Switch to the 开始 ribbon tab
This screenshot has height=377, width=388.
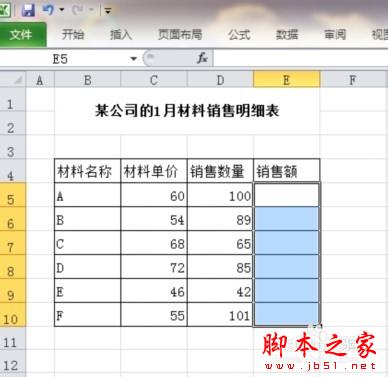[x=73, y=34]
